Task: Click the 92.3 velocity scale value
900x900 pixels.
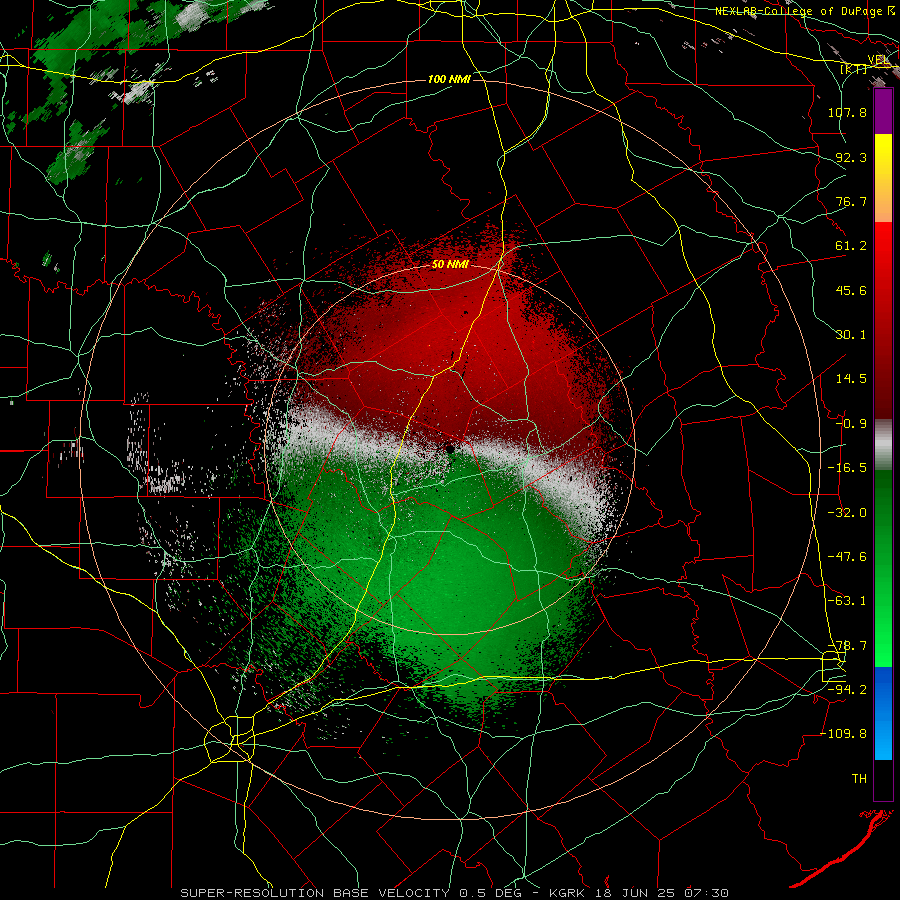Action: click(x=851, y=157)
